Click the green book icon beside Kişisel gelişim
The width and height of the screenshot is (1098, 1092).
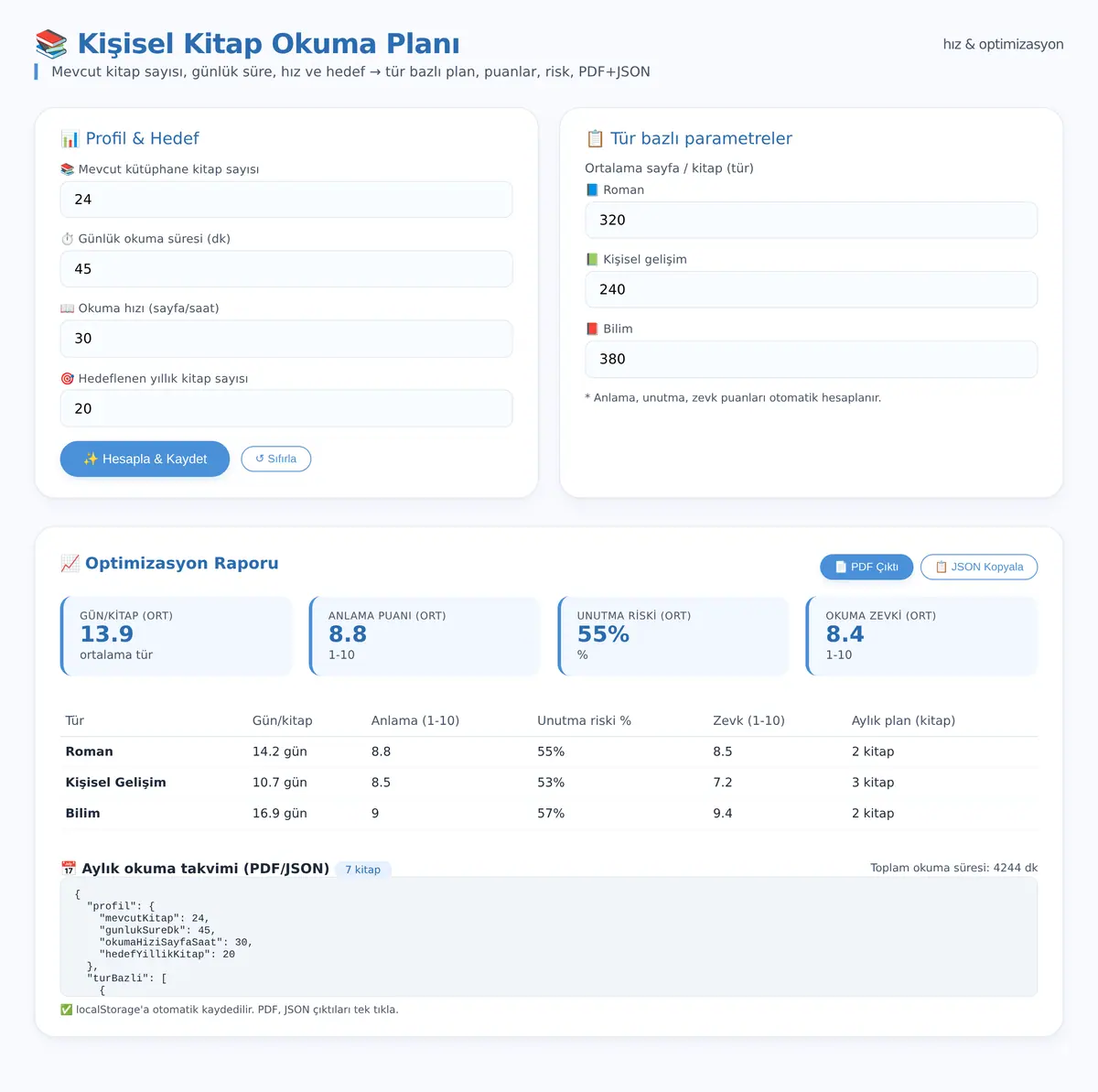click(x=592, y=260)
